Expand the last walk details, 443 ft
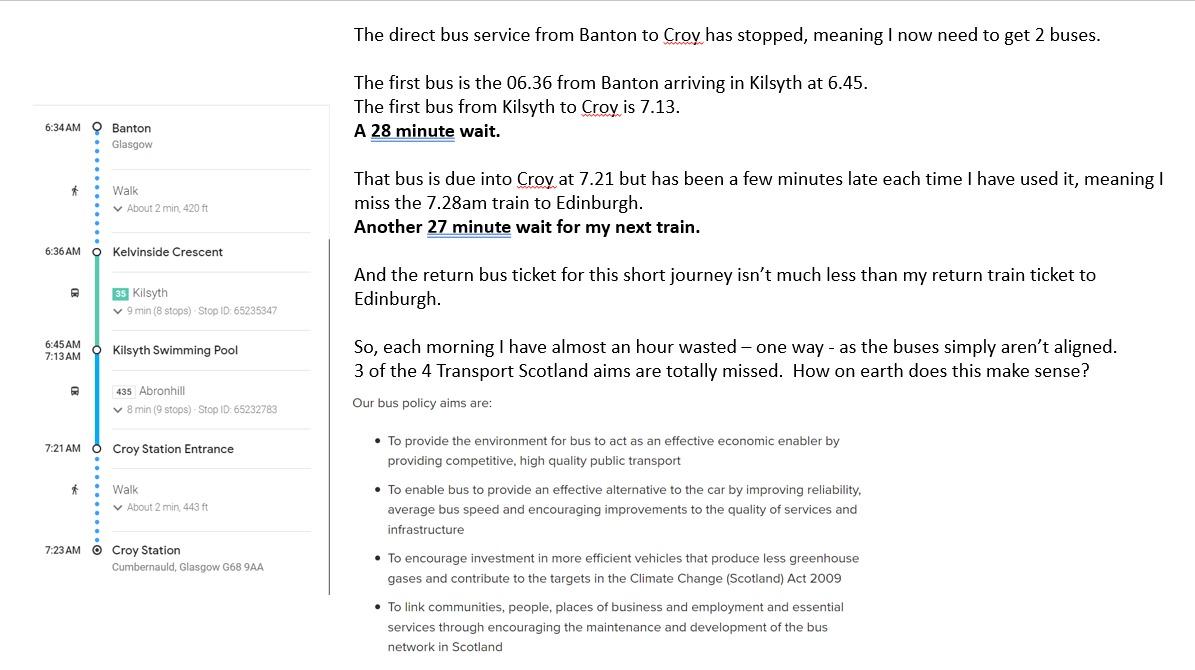1195x670 pixels. [x=117, y=508]
